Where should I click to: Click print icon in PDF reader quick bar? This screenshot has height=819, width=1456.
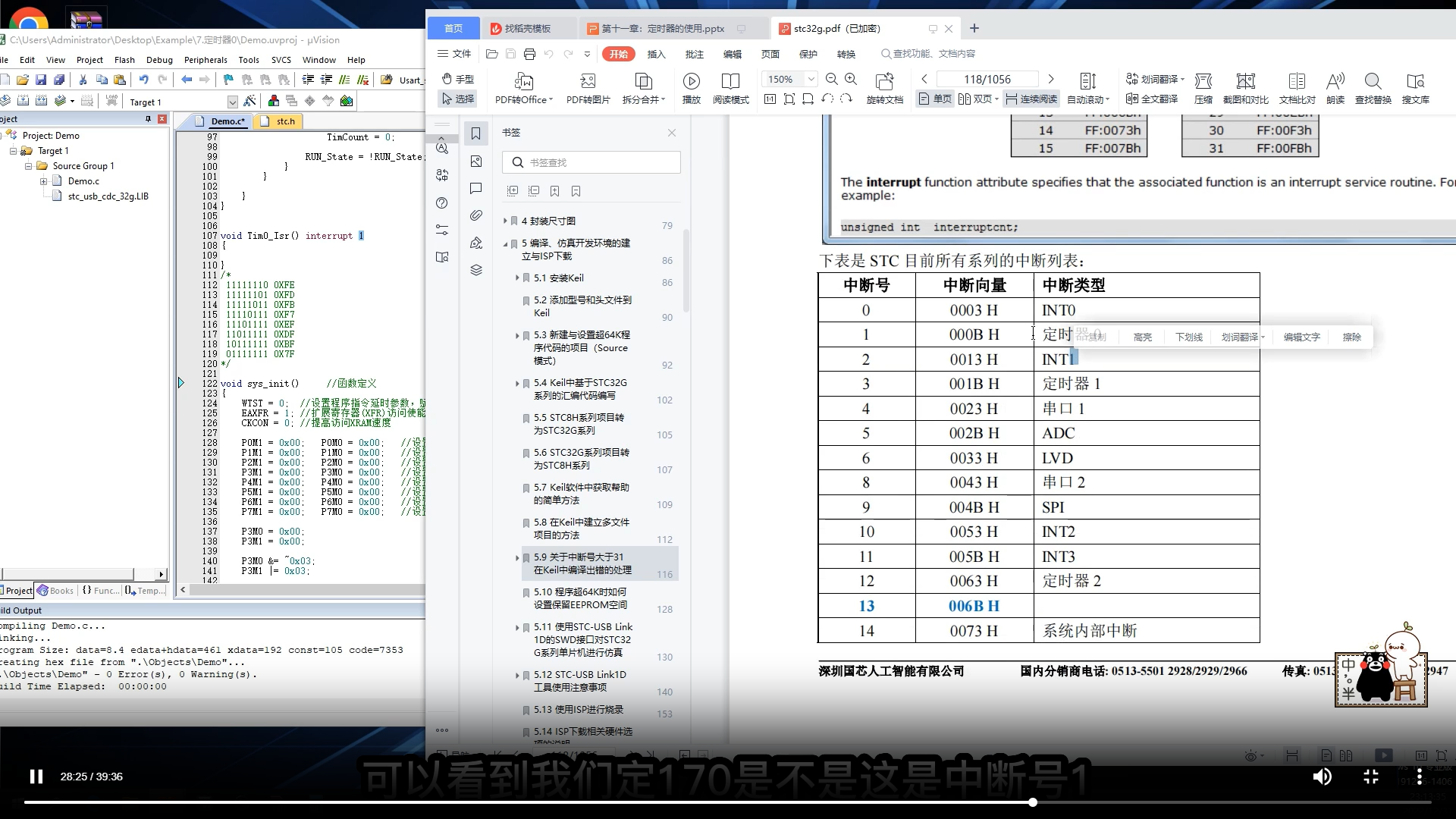[529, 54]
